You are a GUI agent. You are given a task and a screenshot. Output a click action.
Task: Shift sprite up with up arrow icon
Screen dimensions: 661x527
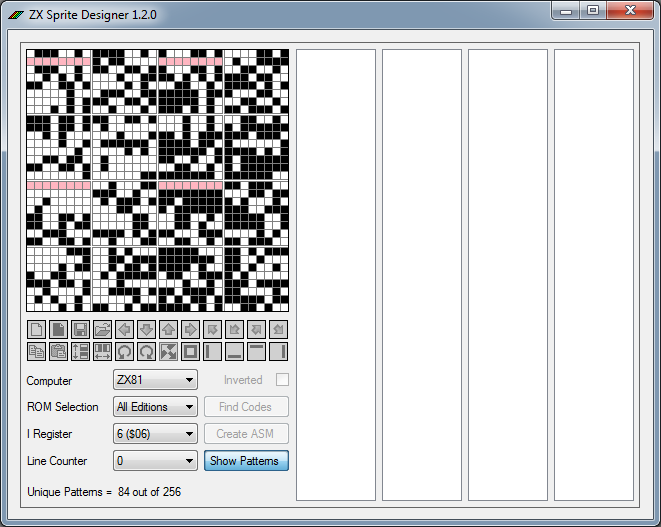coord(168,329)
